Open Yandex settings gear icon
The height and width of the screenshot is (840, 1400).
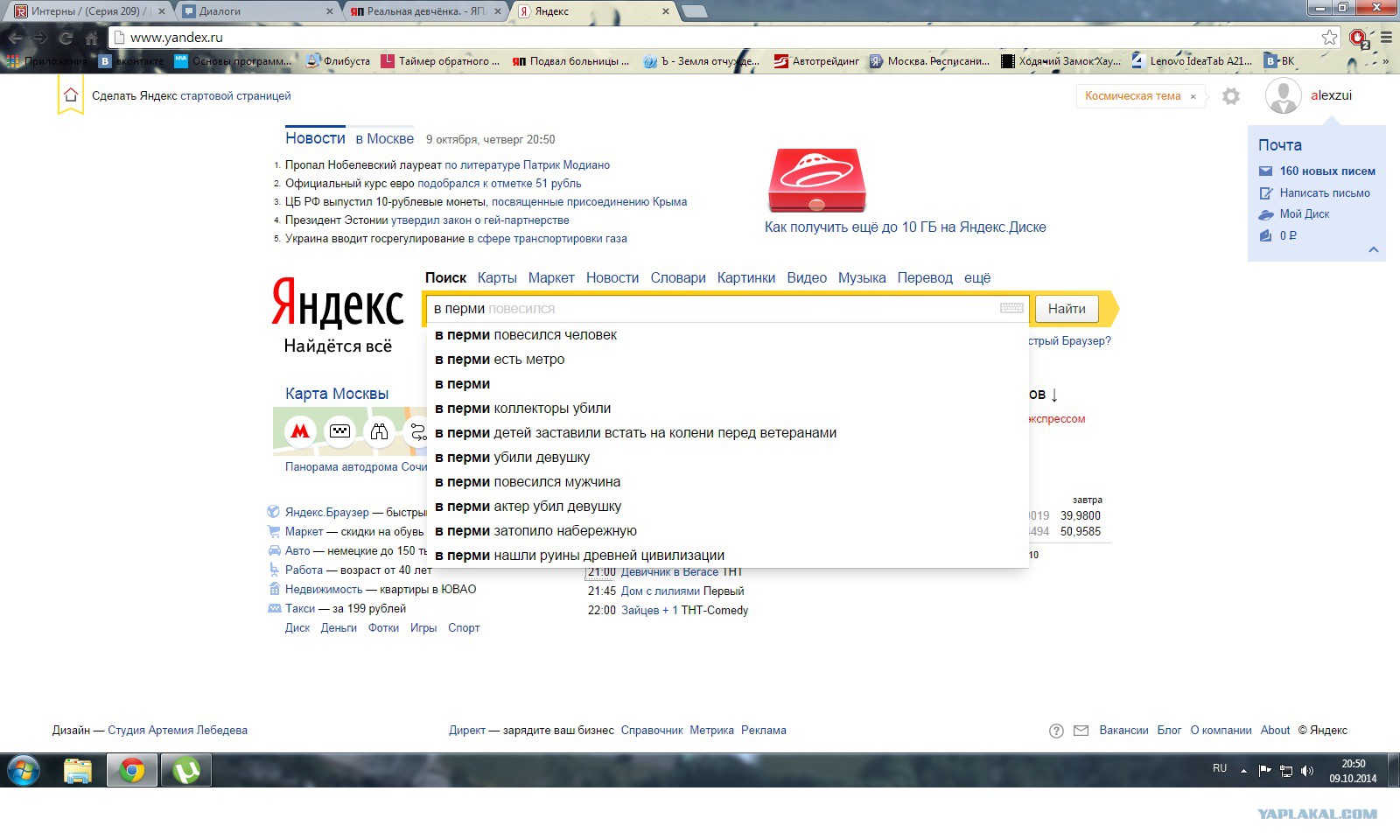tap(1231, 96)
